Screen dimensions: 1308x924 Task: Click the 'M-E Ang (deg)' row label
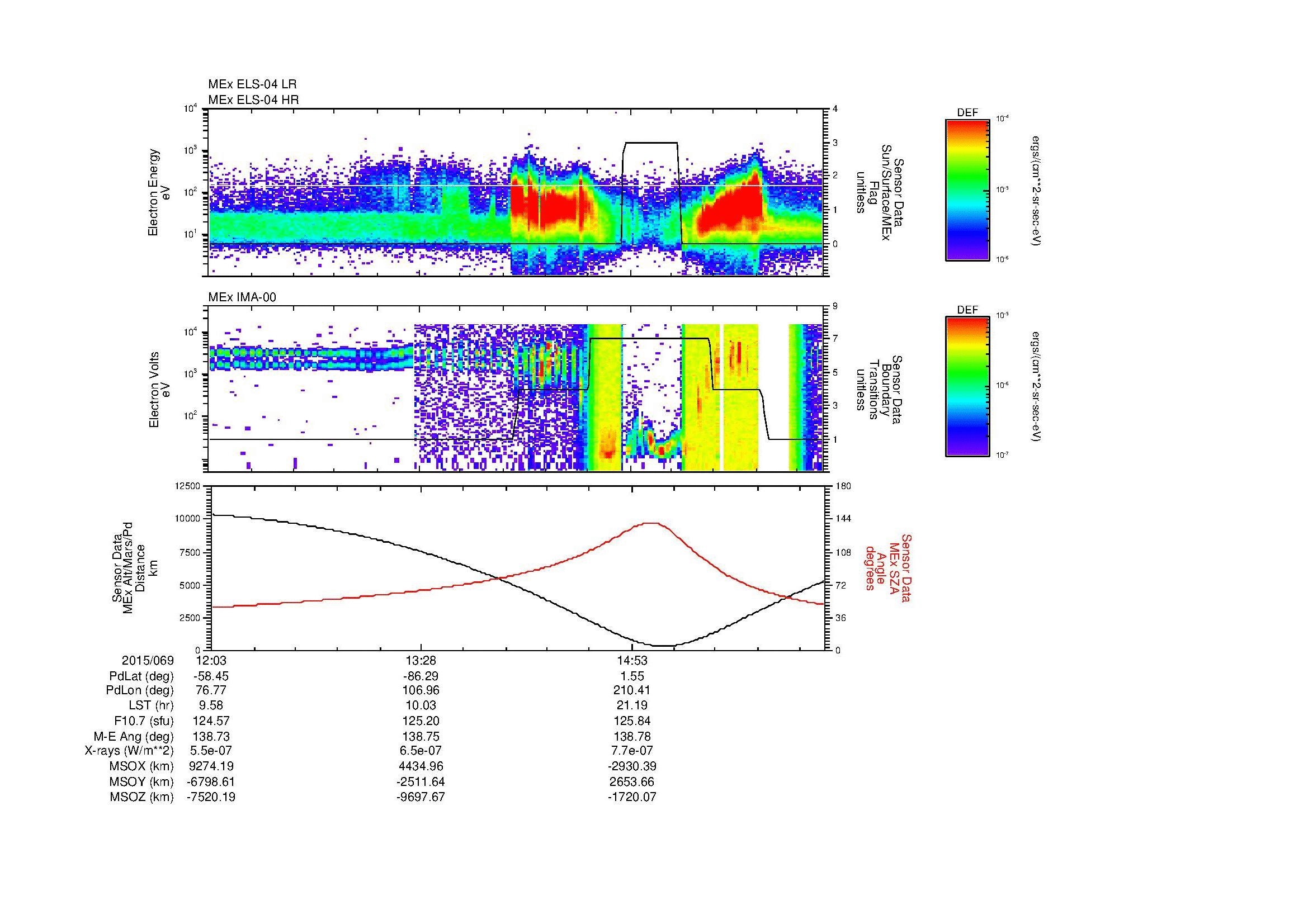click(134, 736)
